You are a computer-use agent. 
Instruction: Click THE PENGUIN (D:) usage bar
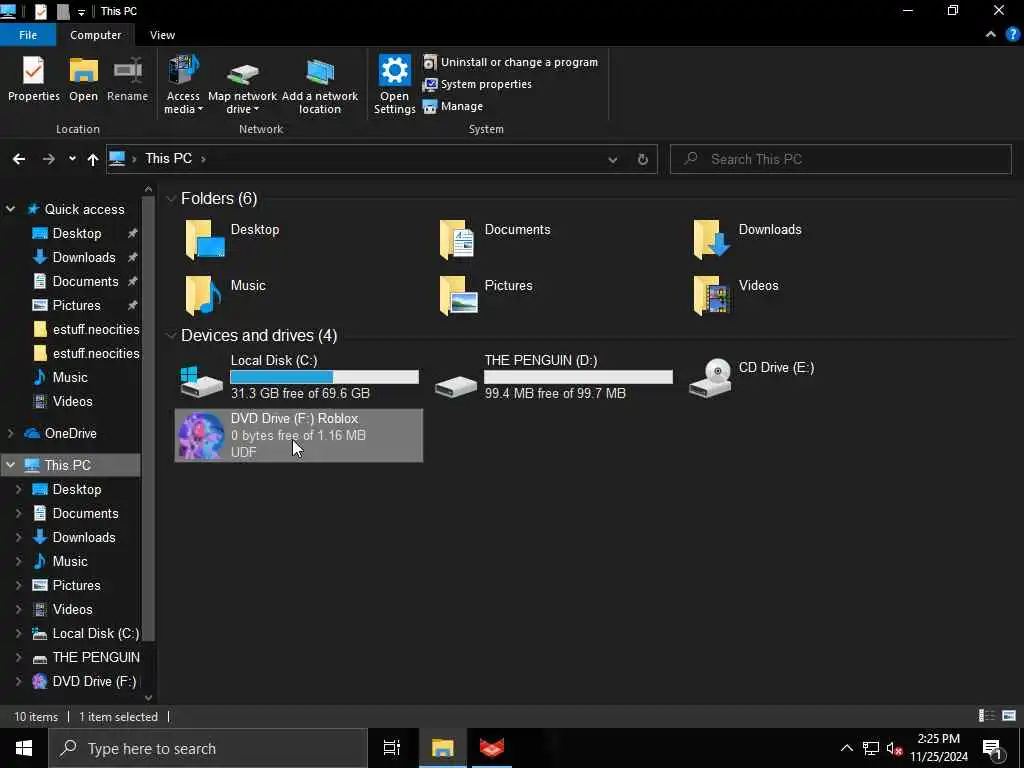pos(578,377)
